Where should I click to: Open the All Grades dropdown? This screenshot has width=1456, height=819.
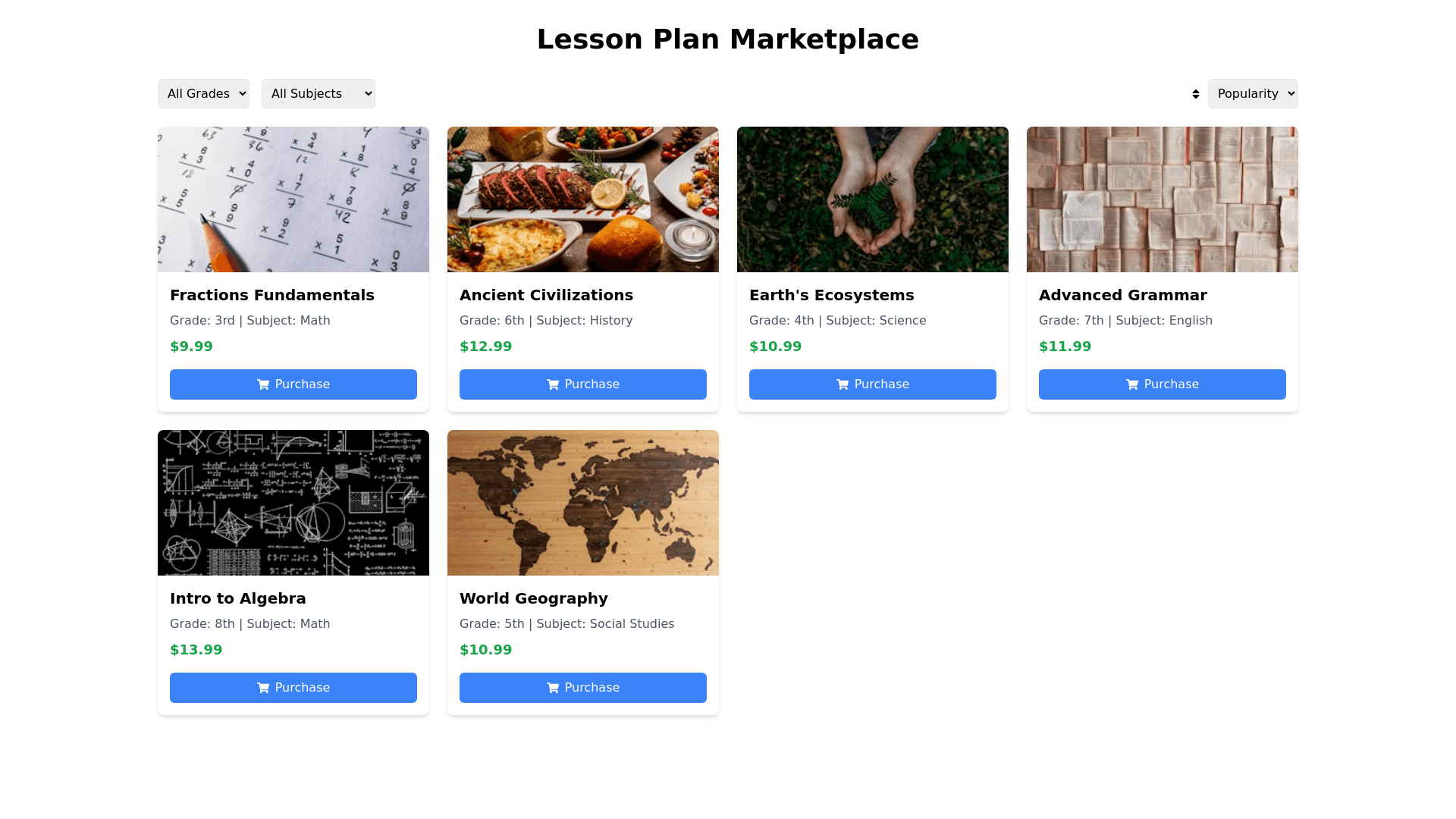coord(203,94)
